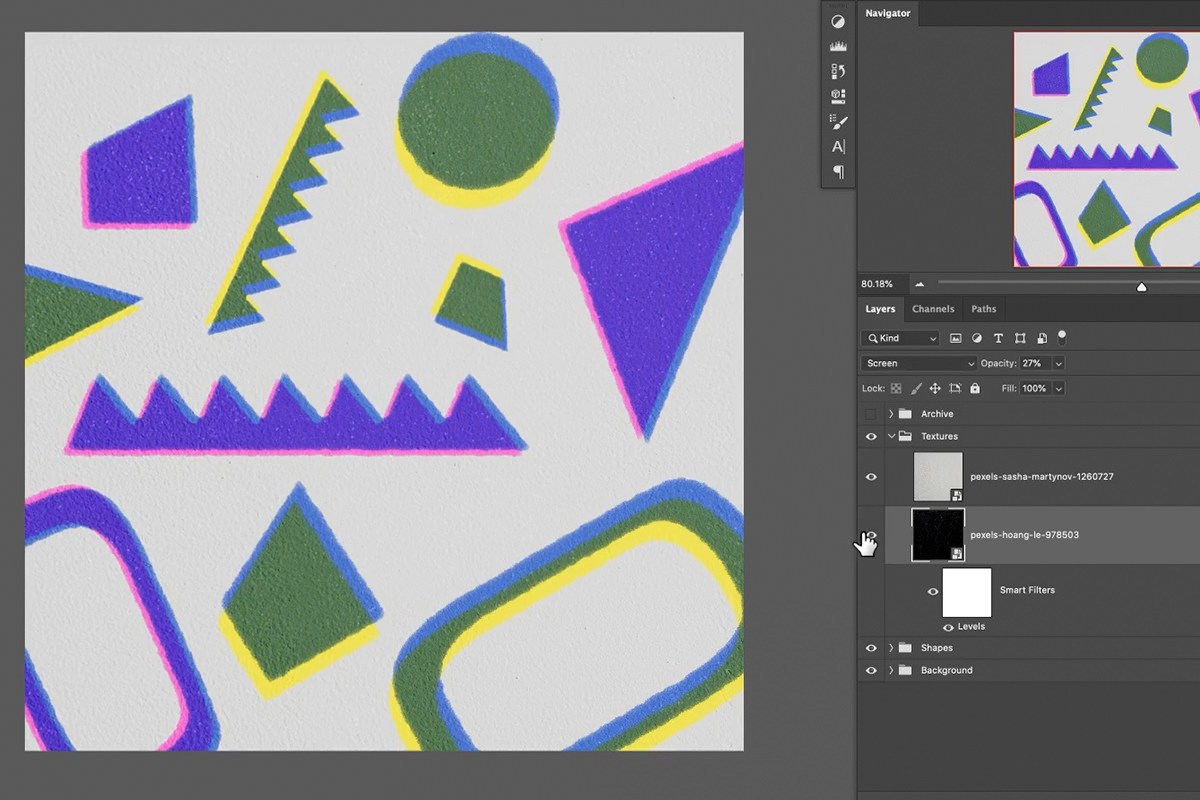
Task: Click the white Smart Filters mask thumbnail
Action: click(967, 592)
